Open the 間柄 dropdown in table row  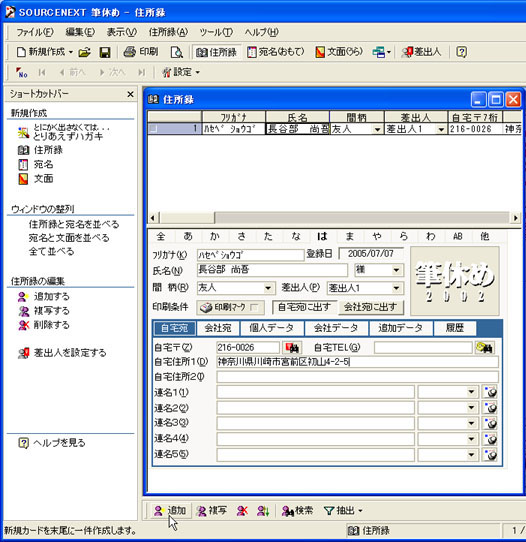(x=377, y=130)
